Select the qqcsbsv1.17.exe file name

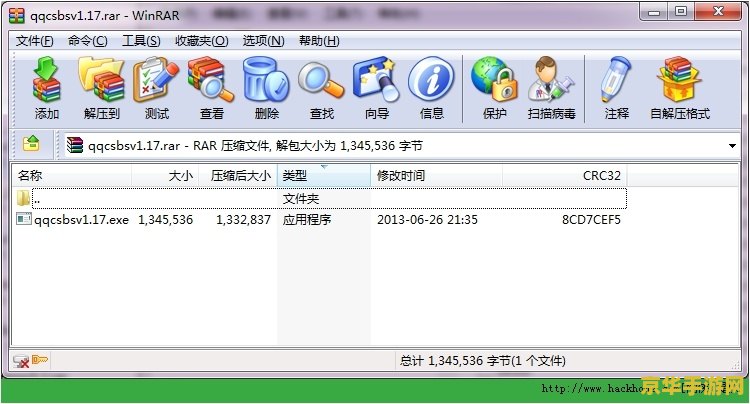click(x=81, y=219)
